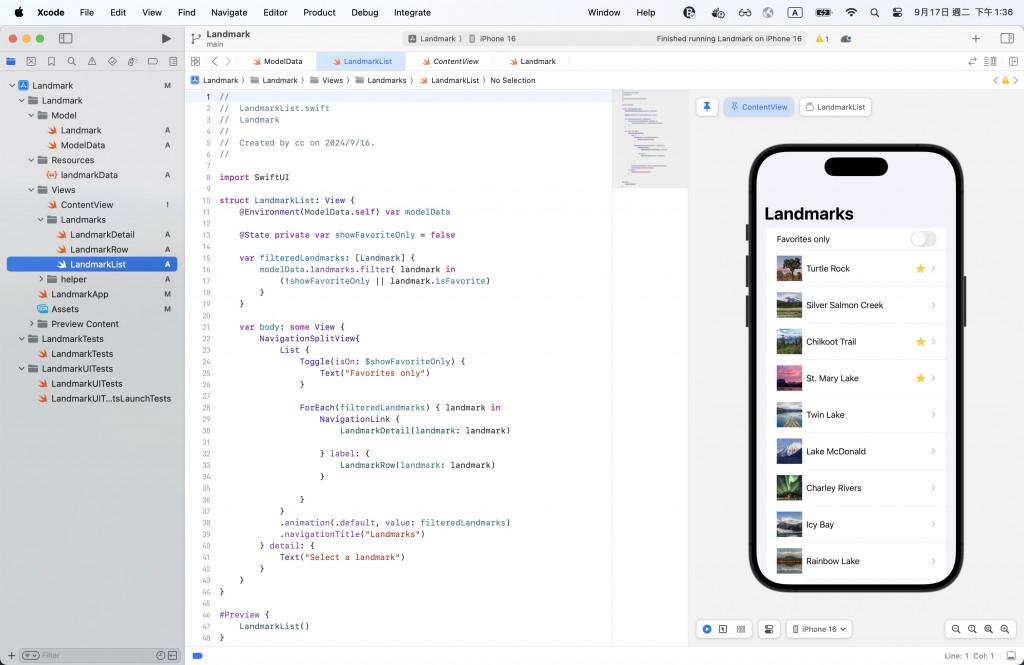Viewport: 1024px width, 665px height.
Task: Open the Source Control navigator icon
Action: point(31,61)
